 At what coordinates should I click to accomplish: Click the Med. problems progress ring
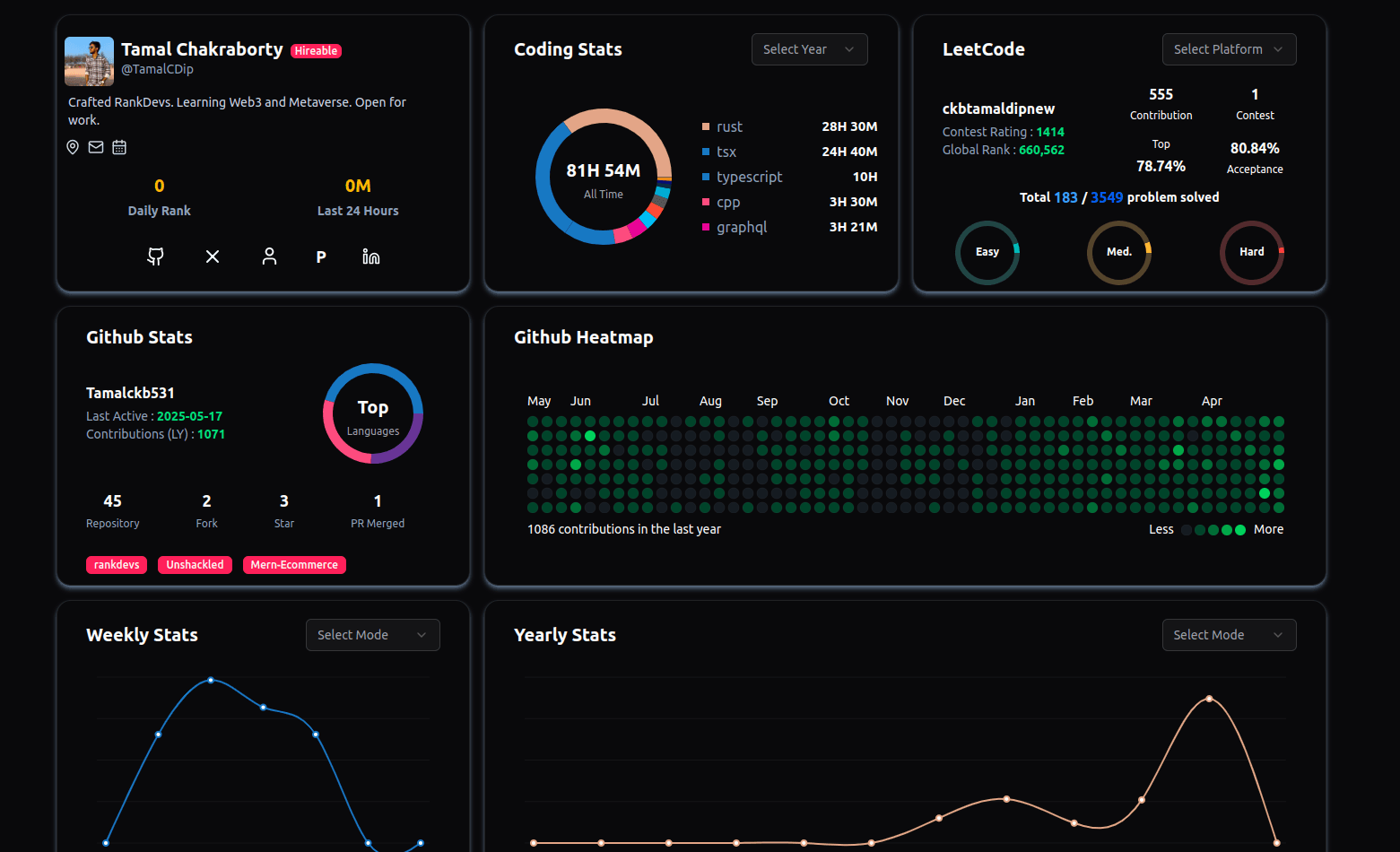coord(1119,253)
